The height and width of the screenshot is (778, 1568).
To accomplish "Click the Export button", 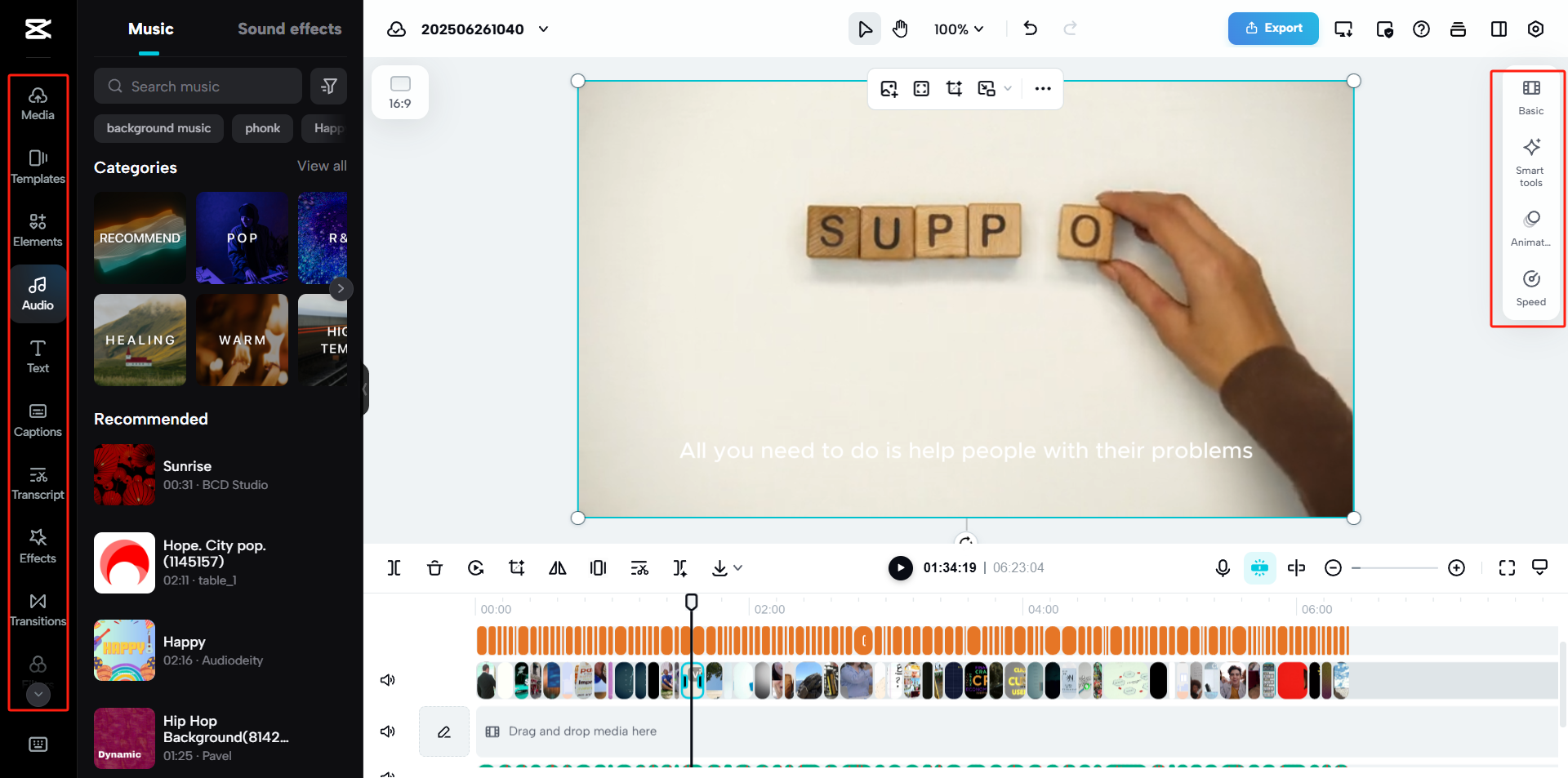I will (x=1273, y=29).
